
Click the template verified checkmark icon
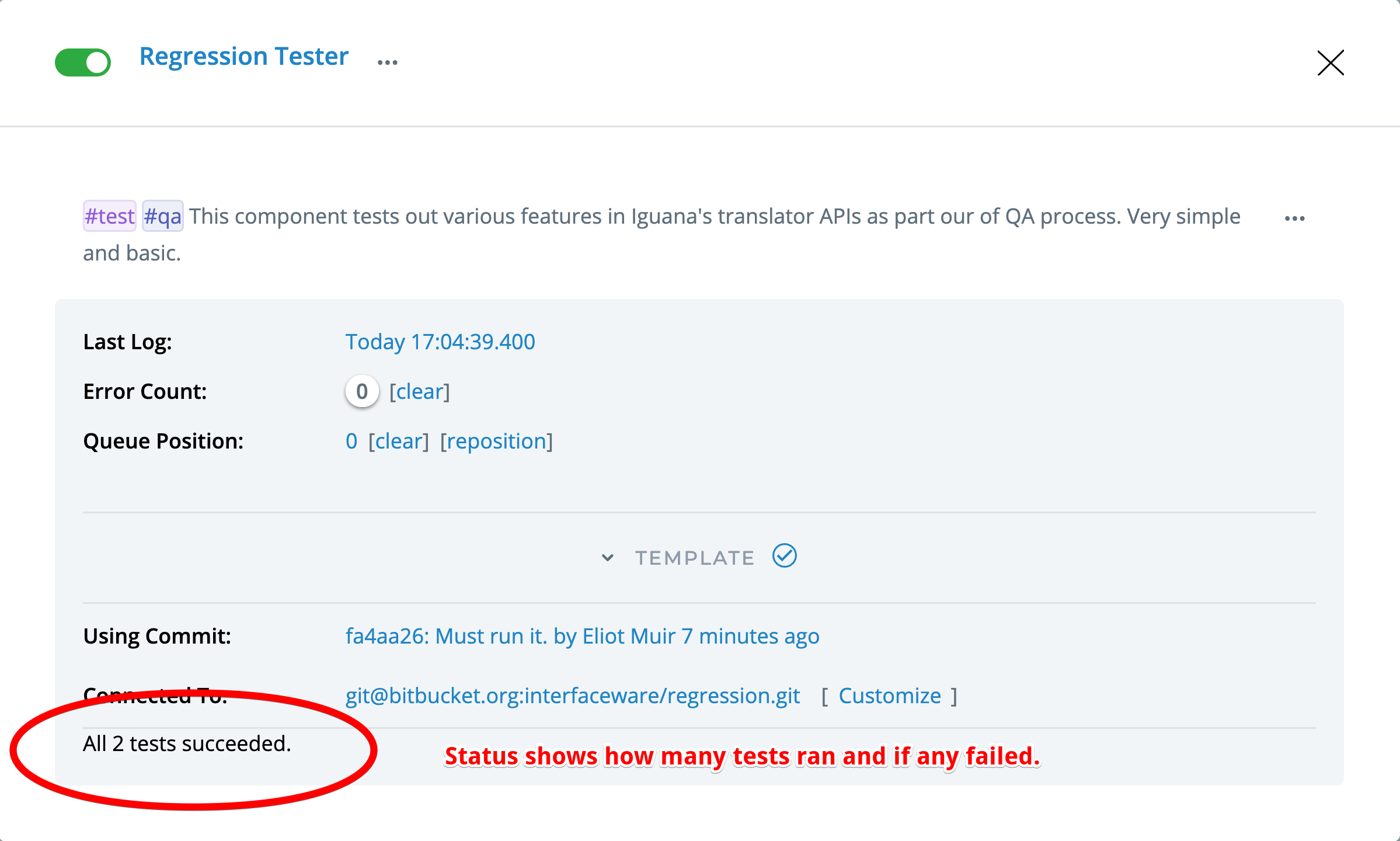tap(784, 555)
